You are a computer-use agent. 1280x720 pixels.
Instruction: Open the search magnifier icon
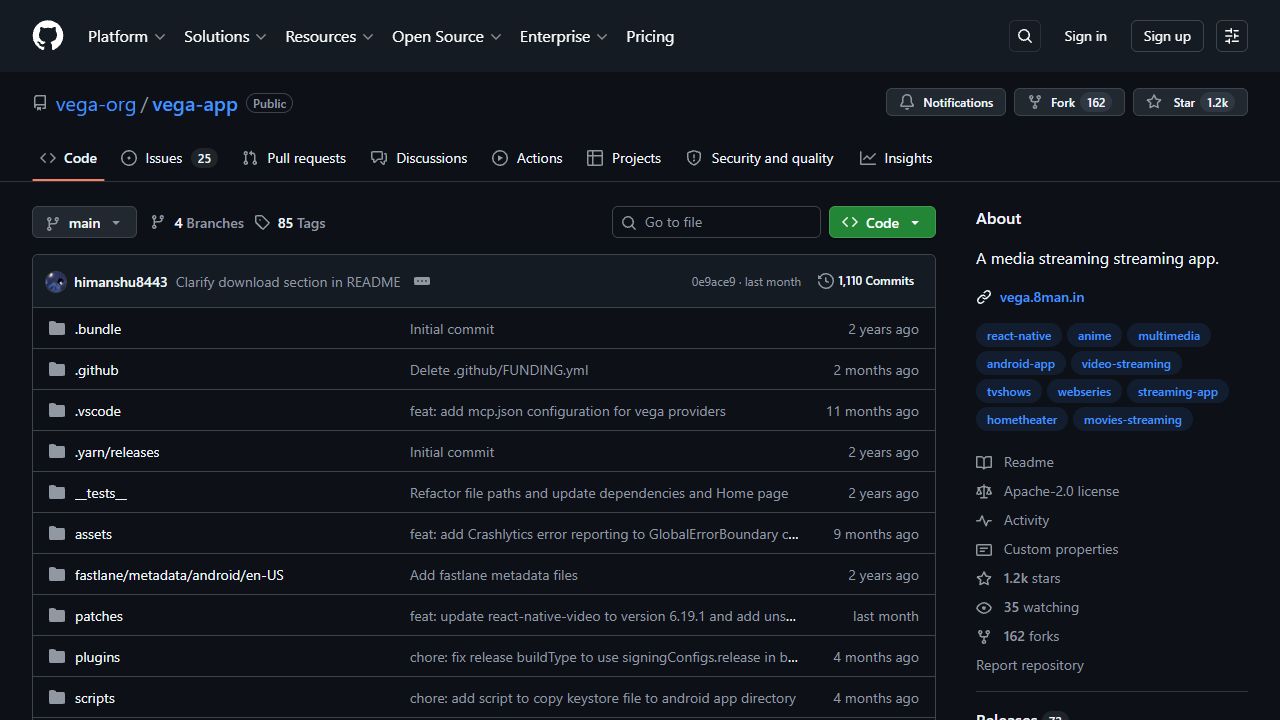point(1025,36)
